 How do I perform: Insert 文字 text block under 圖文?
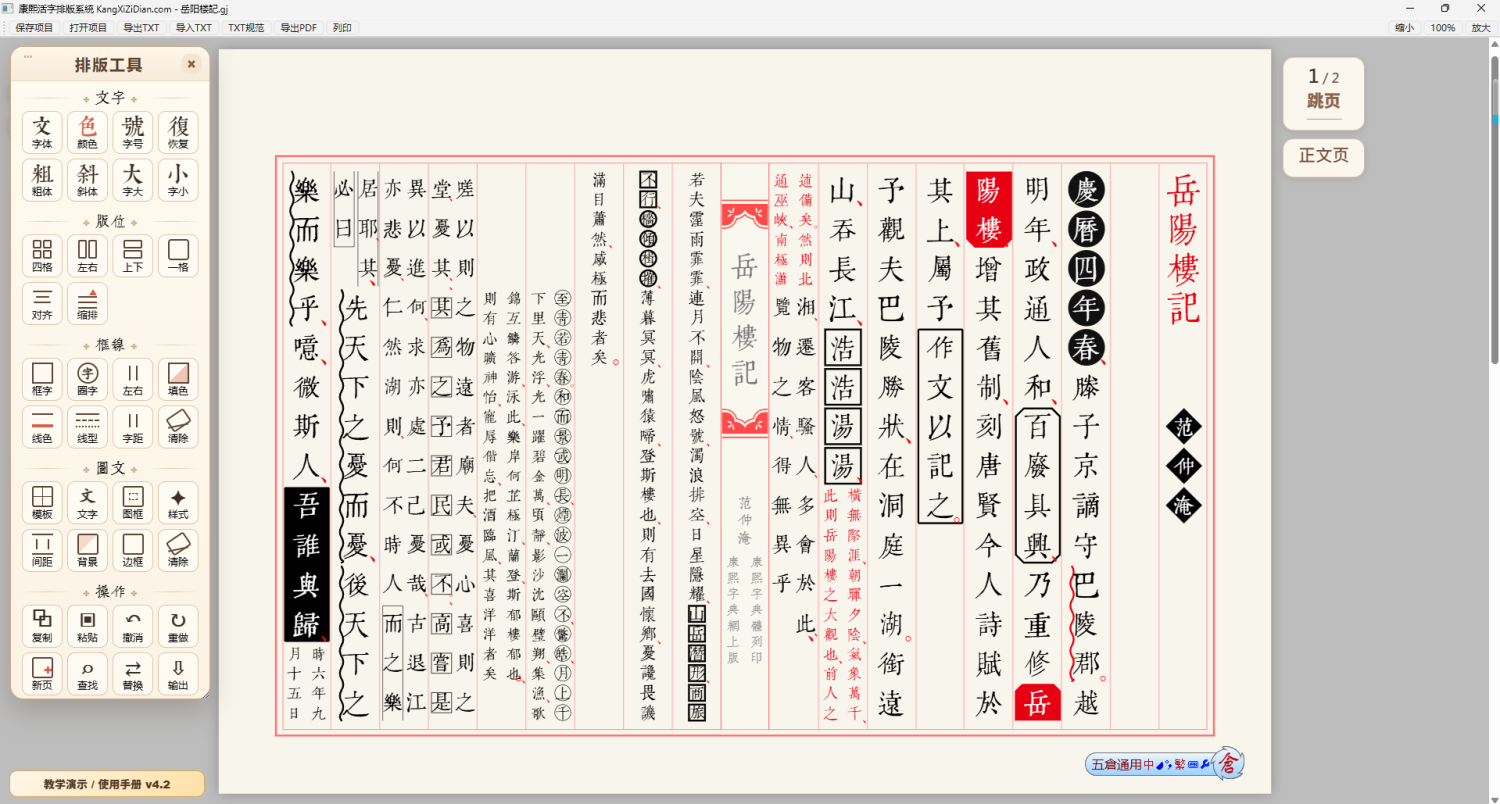pos(88,503)
